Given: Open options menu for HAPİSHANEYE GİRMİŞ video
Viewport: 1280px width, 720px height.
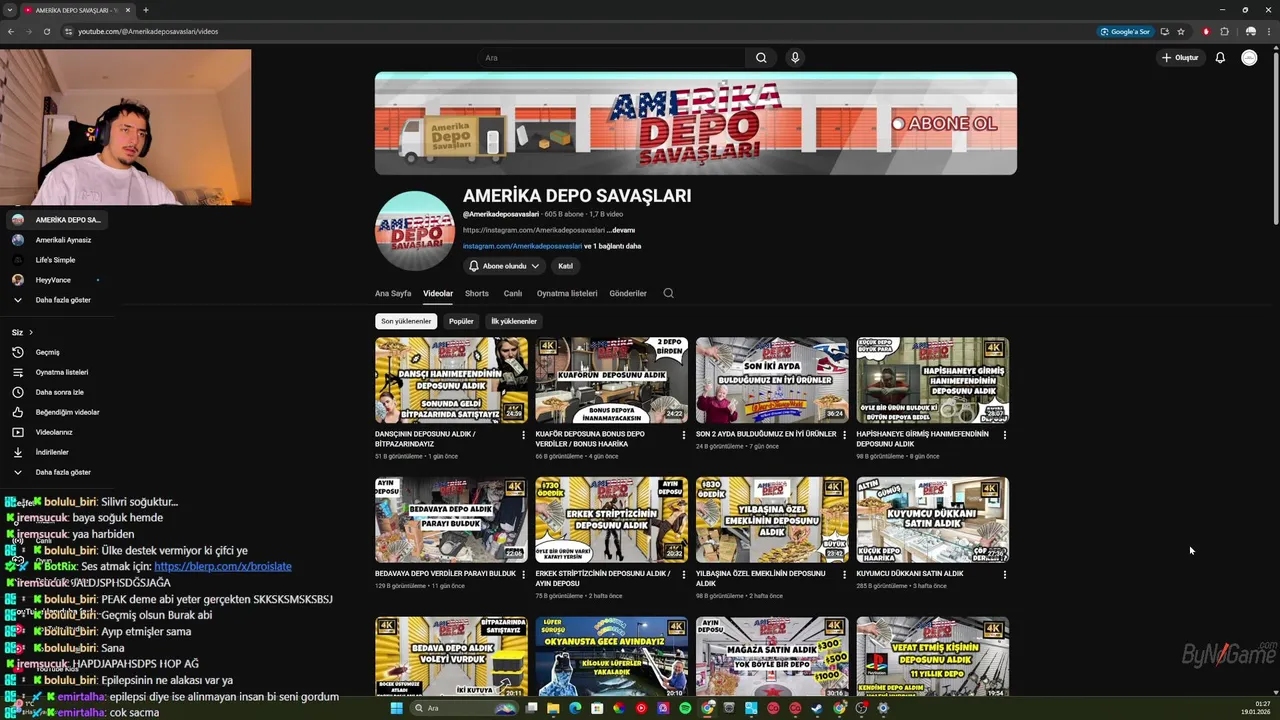Looking at the screenshot, I should pyautogui.click(x=1004, y=435).
